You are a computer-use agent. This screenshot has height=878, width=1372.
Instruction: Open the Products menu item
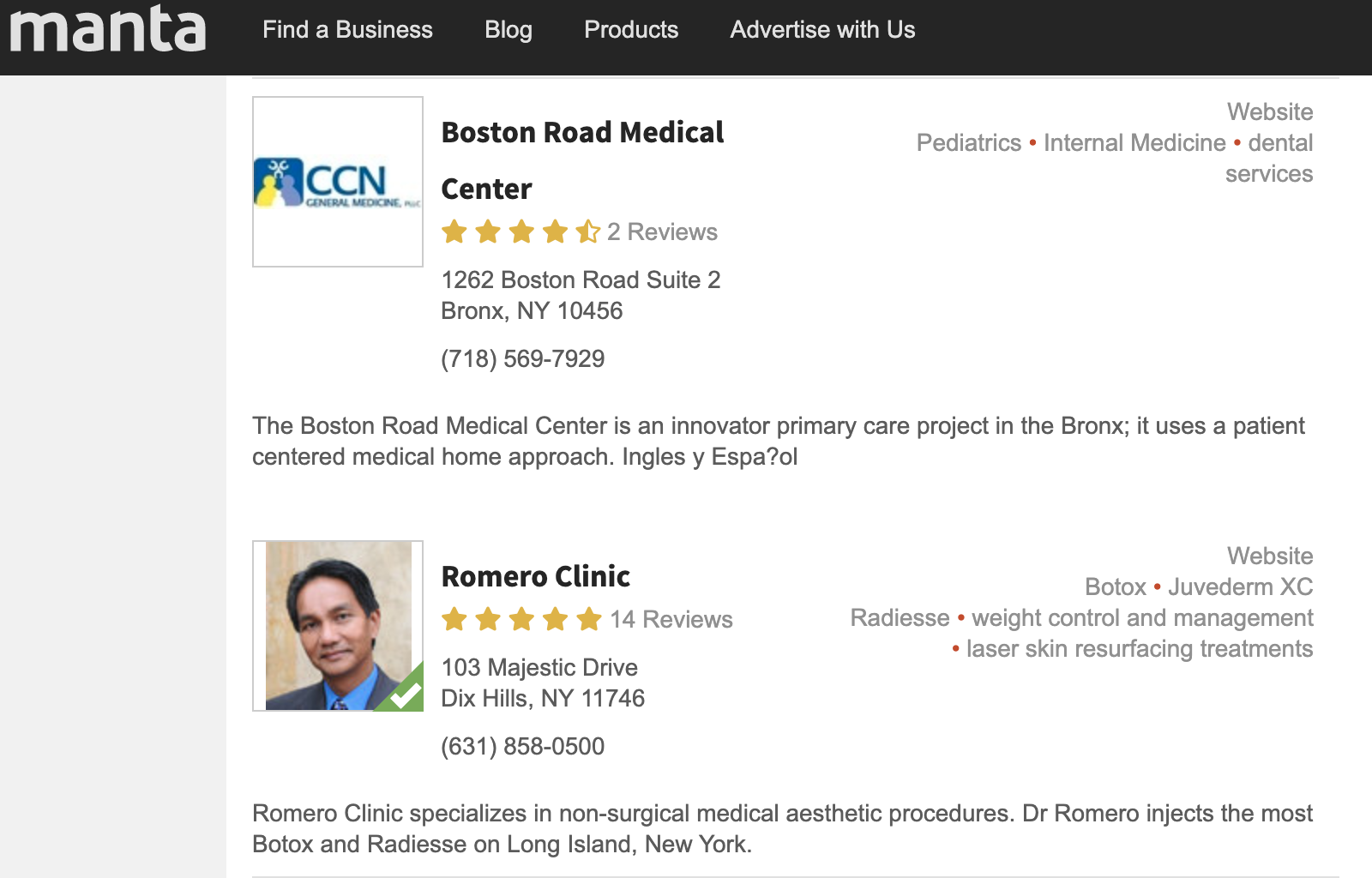[631, 30]
